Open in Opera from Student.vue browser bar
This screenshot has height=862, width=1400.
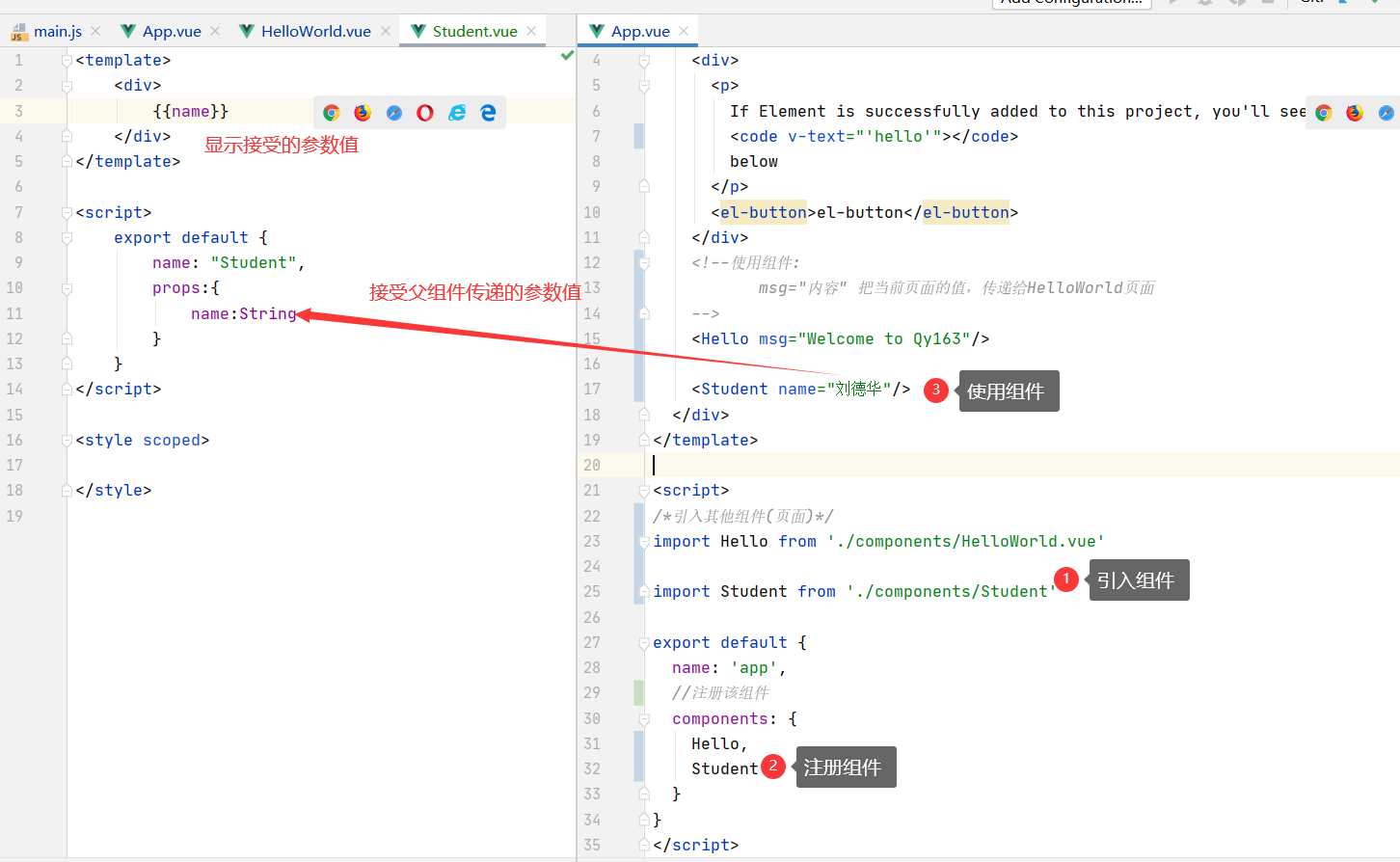coord(425,113)
